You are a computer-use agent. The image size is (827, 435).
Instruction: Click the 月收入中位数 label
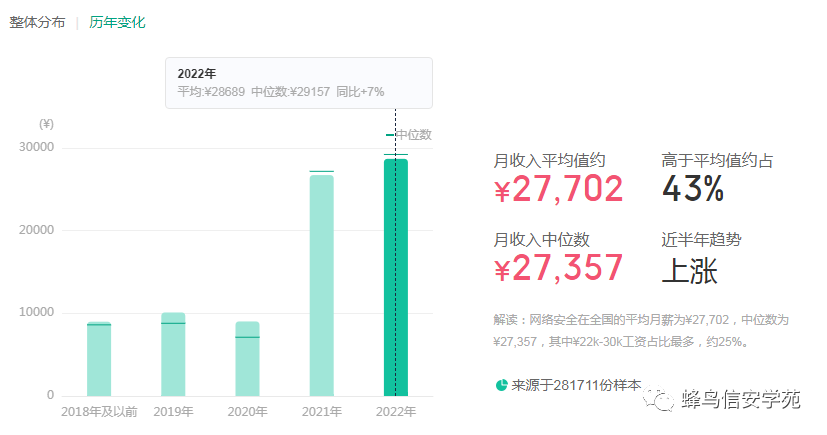click(541, 240)
